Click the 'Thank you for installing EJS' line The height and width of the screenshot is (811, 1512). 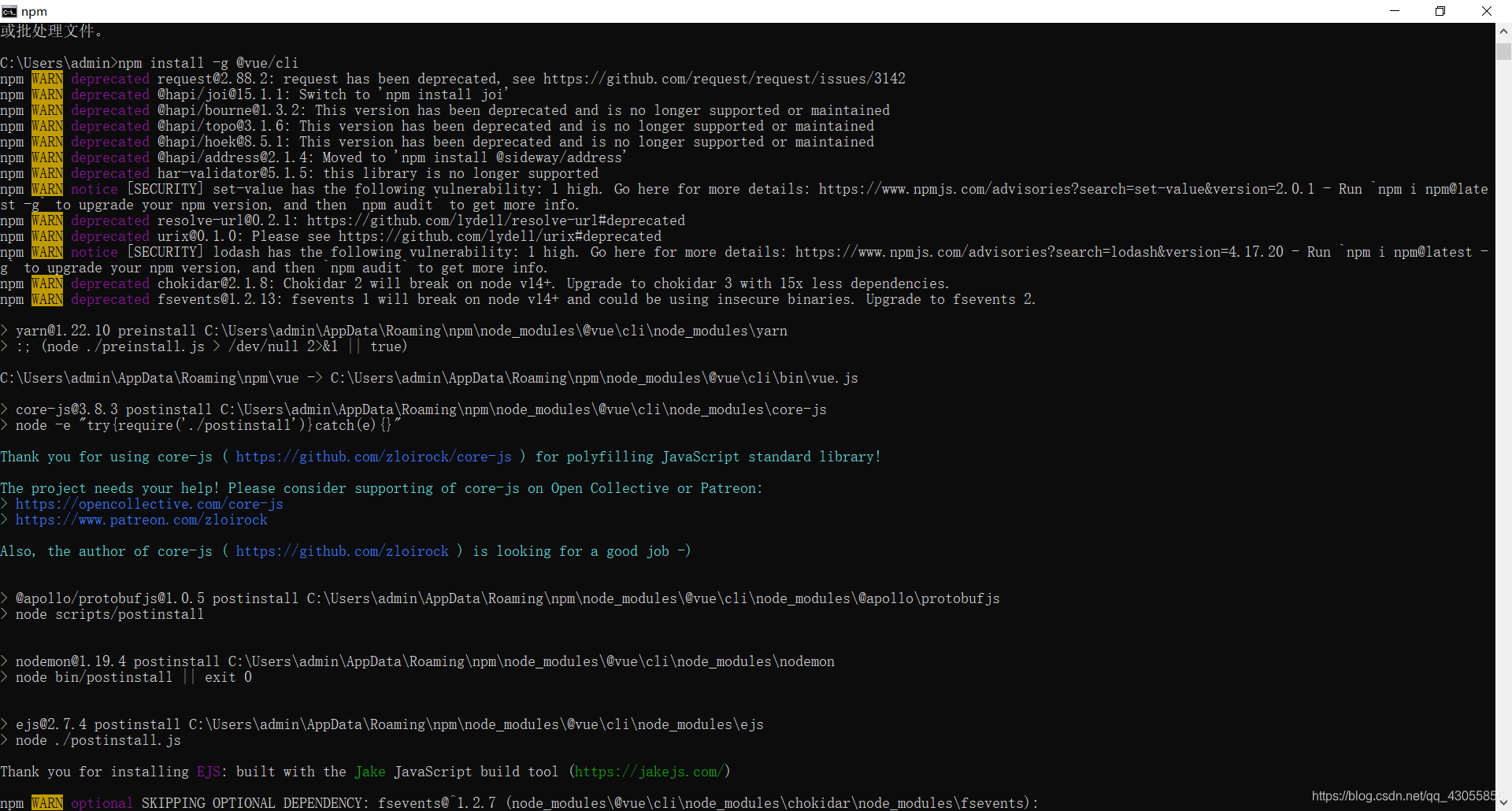tap(365, 772)
